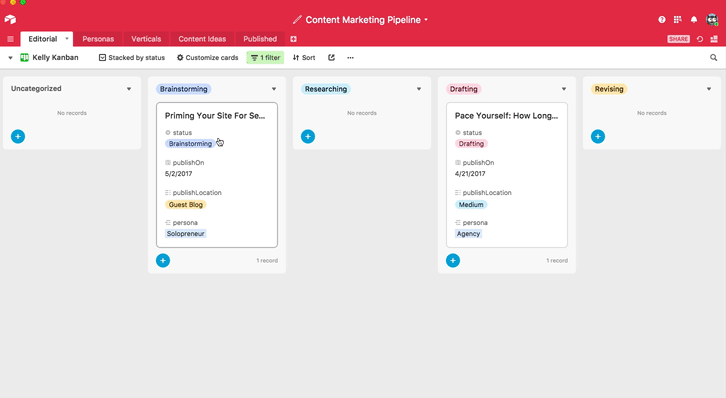726x398 pixels.
Task: Open the Priming Your Site card title
Action: point(215,116)
